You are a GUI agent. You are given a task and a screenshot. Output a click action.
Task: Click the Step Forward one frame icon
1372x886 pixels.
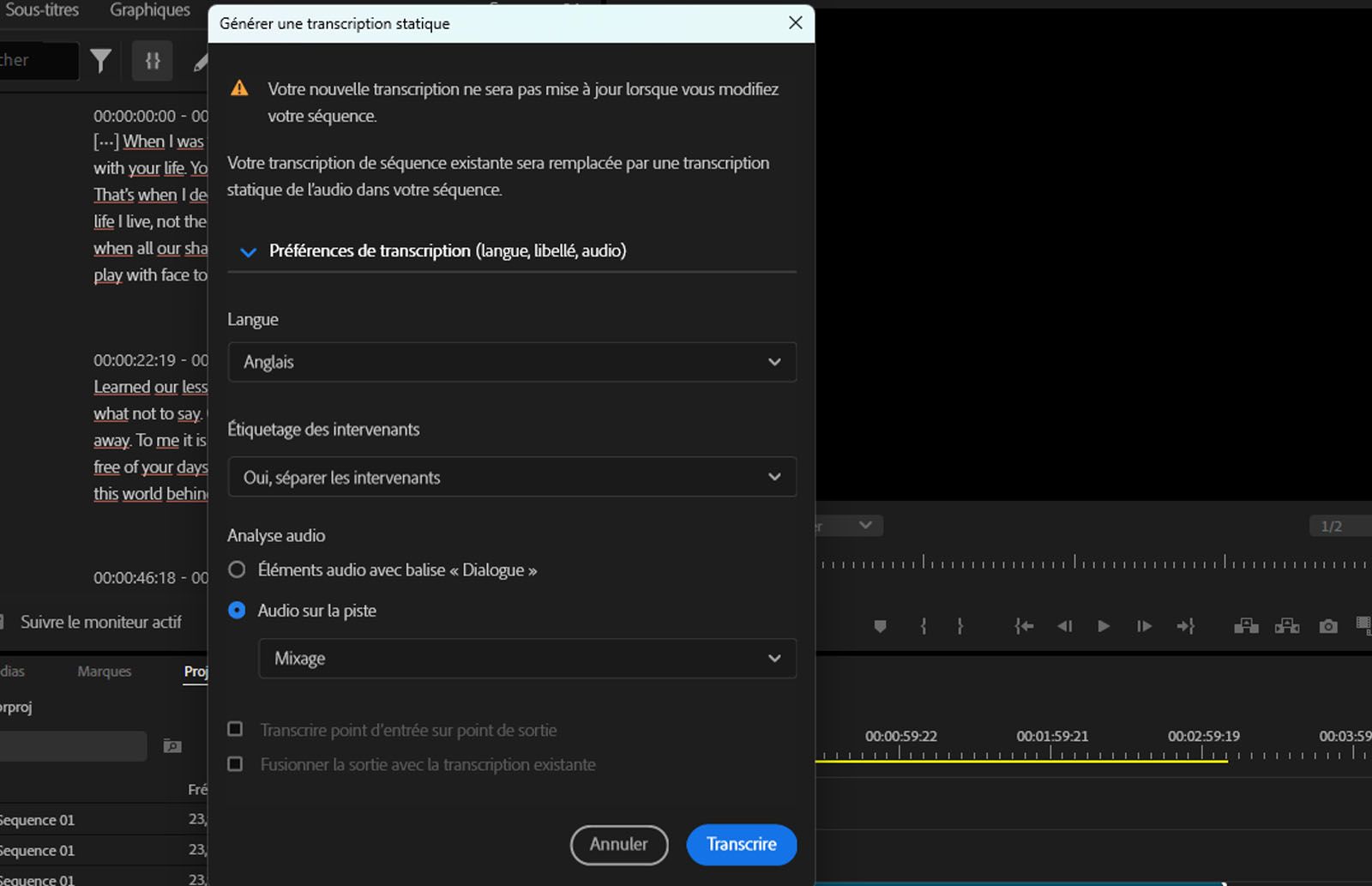1144,626
